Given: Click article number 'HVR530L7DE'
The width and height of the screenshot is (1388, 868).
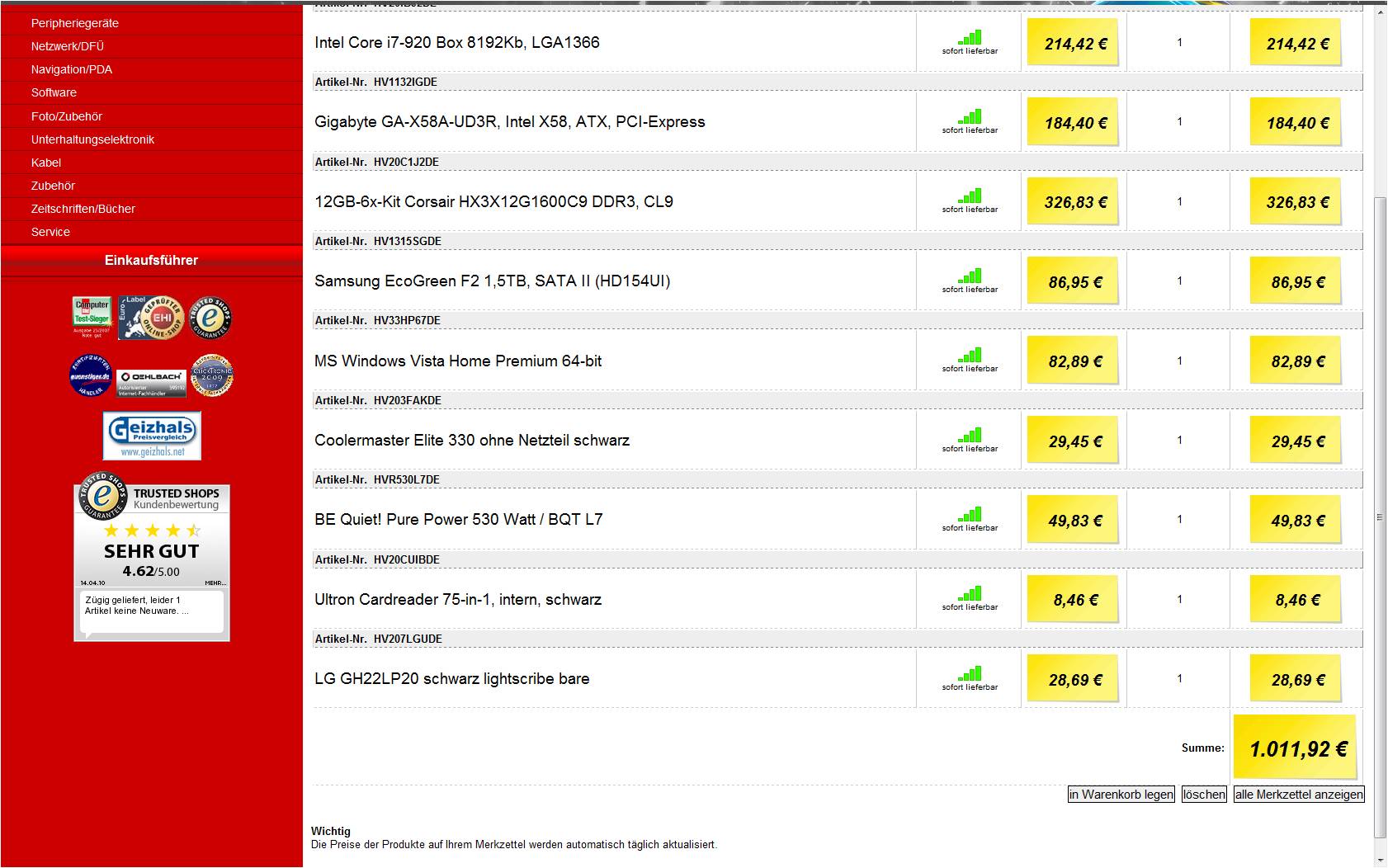Looking at the screenshot, I should 407,479.
